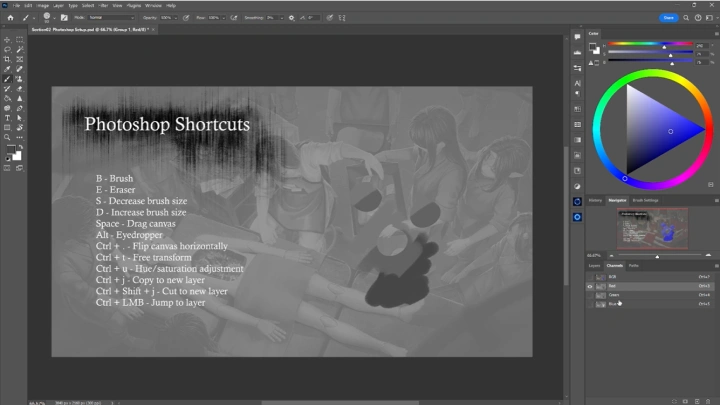Enable airbrush-style build-up
The height and width of the screenshot is (405, 720).
(x=234, y=18)
